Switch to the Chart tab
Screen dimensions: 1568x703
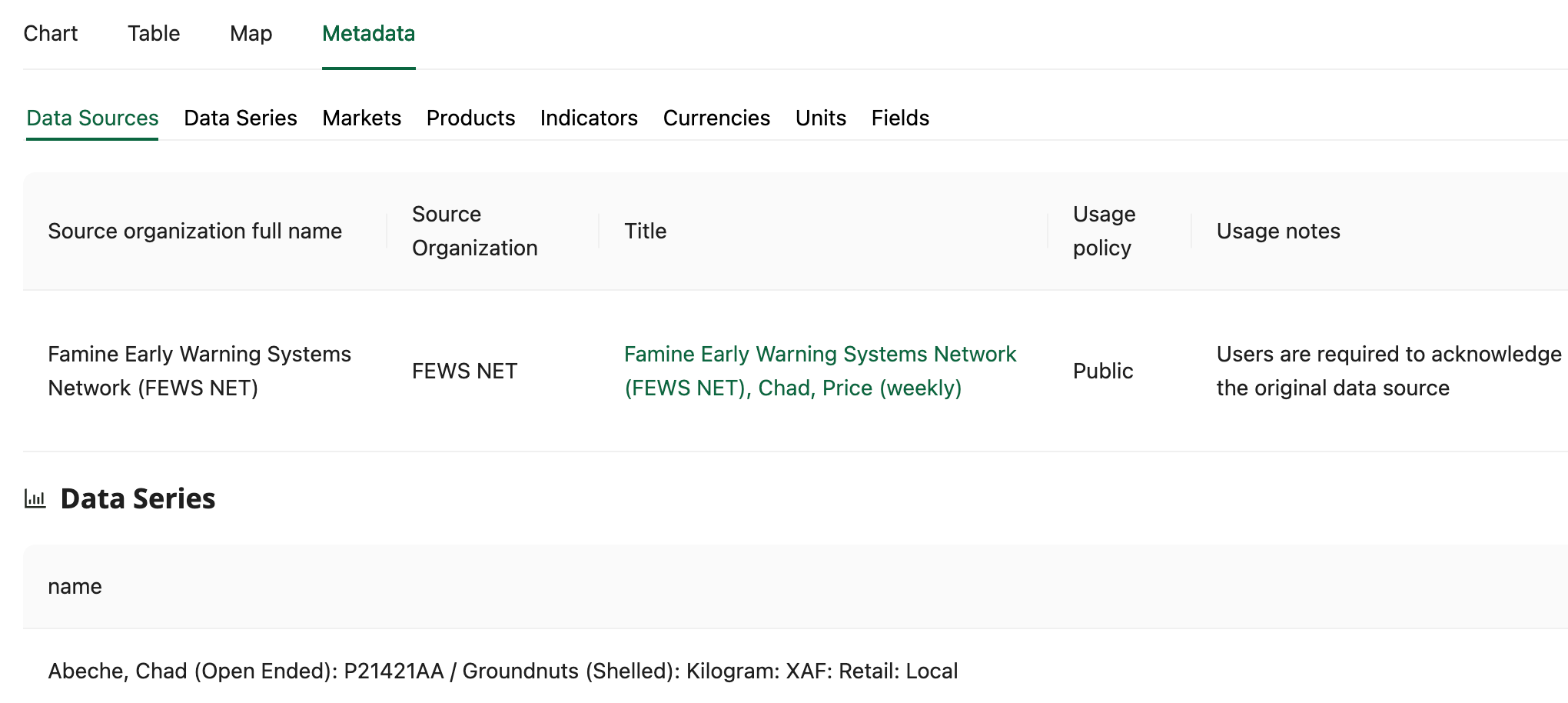point(51,34)
